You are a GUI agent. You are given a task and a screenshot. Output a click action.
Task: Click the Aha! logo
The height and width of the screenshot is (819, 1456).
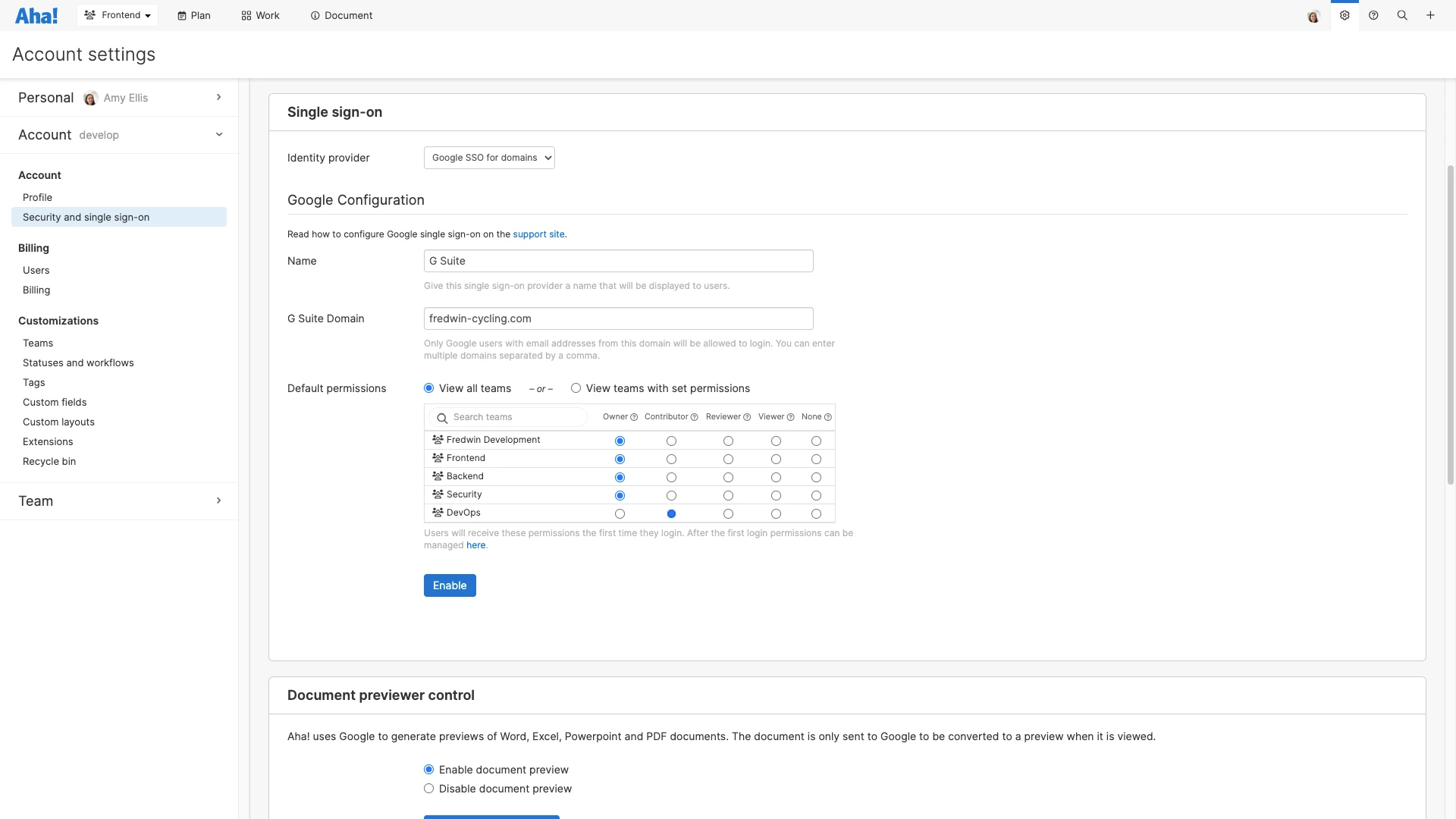pos(36,15)
